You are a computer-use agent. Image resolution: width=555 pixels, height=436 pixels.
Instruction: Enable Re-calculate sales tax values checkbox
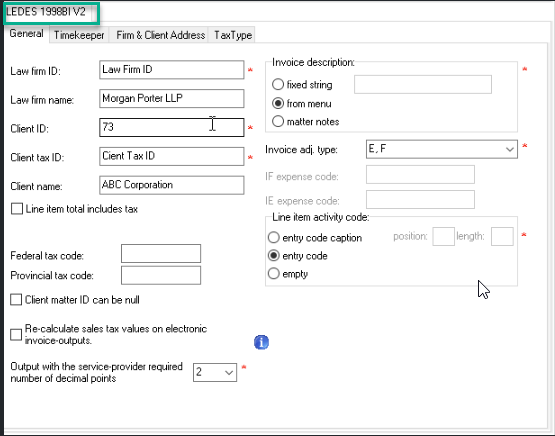[x=16, y=334]
